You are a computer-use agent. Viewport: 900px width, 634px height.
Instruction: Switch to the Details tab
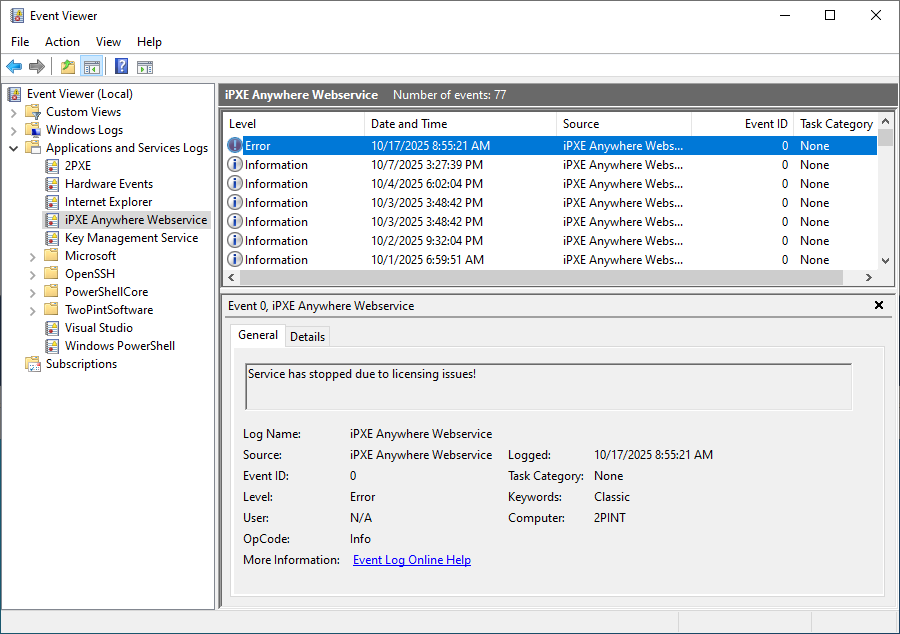(307, 337)
